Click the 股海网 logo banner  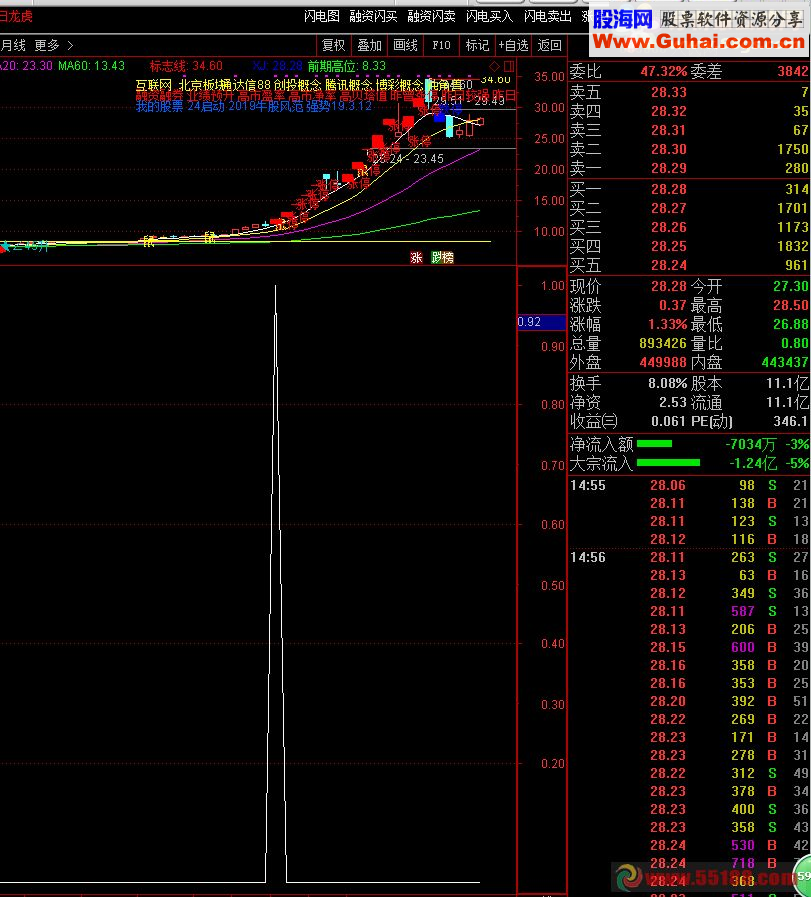[x=622, y=19]
